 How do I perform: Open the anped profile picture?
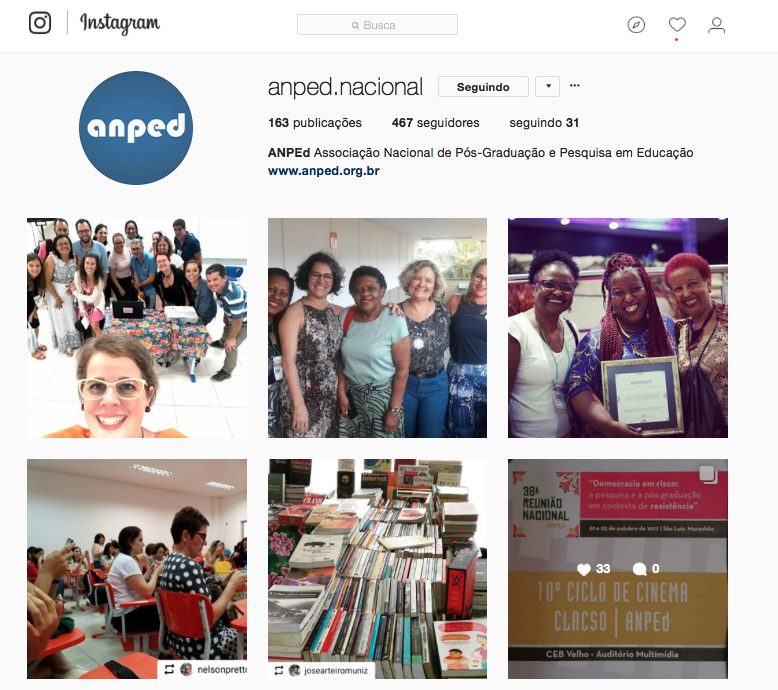click(136, 128)
